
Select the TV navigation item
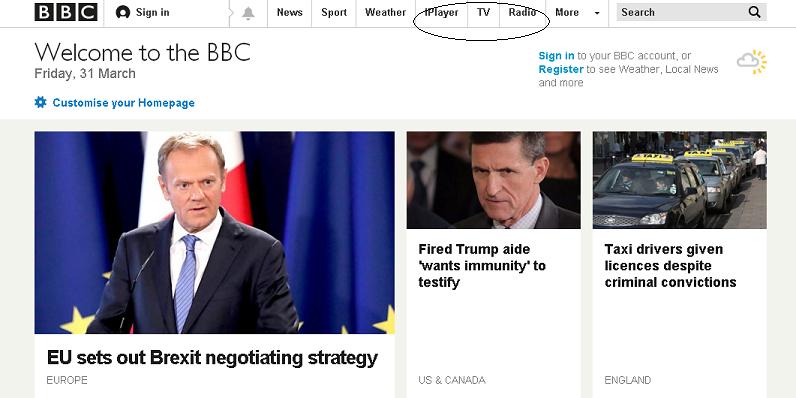point(483,12)
